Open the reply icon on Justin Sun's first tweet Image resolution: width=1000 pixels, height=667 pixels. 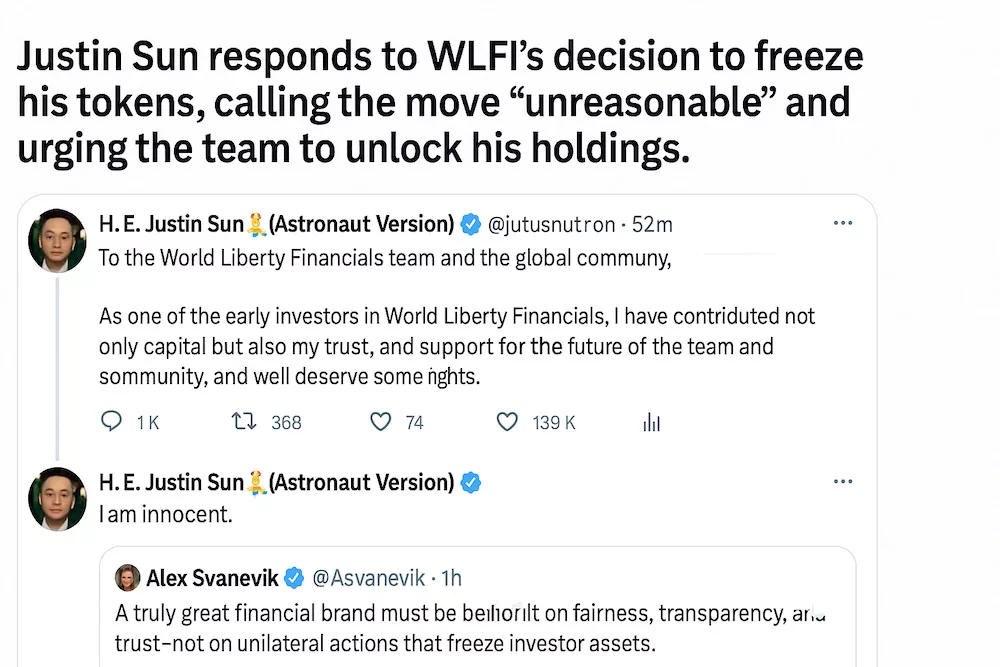click(x=112, y=421)
